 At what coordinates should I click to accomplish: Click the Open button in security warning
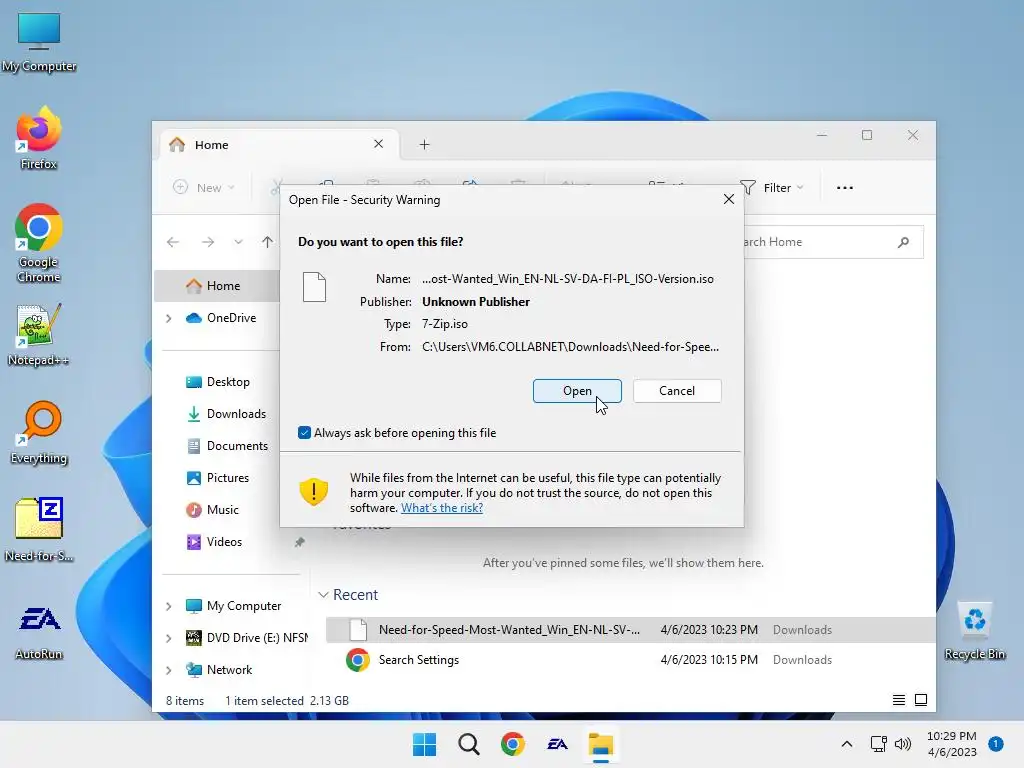pos(577,391)
